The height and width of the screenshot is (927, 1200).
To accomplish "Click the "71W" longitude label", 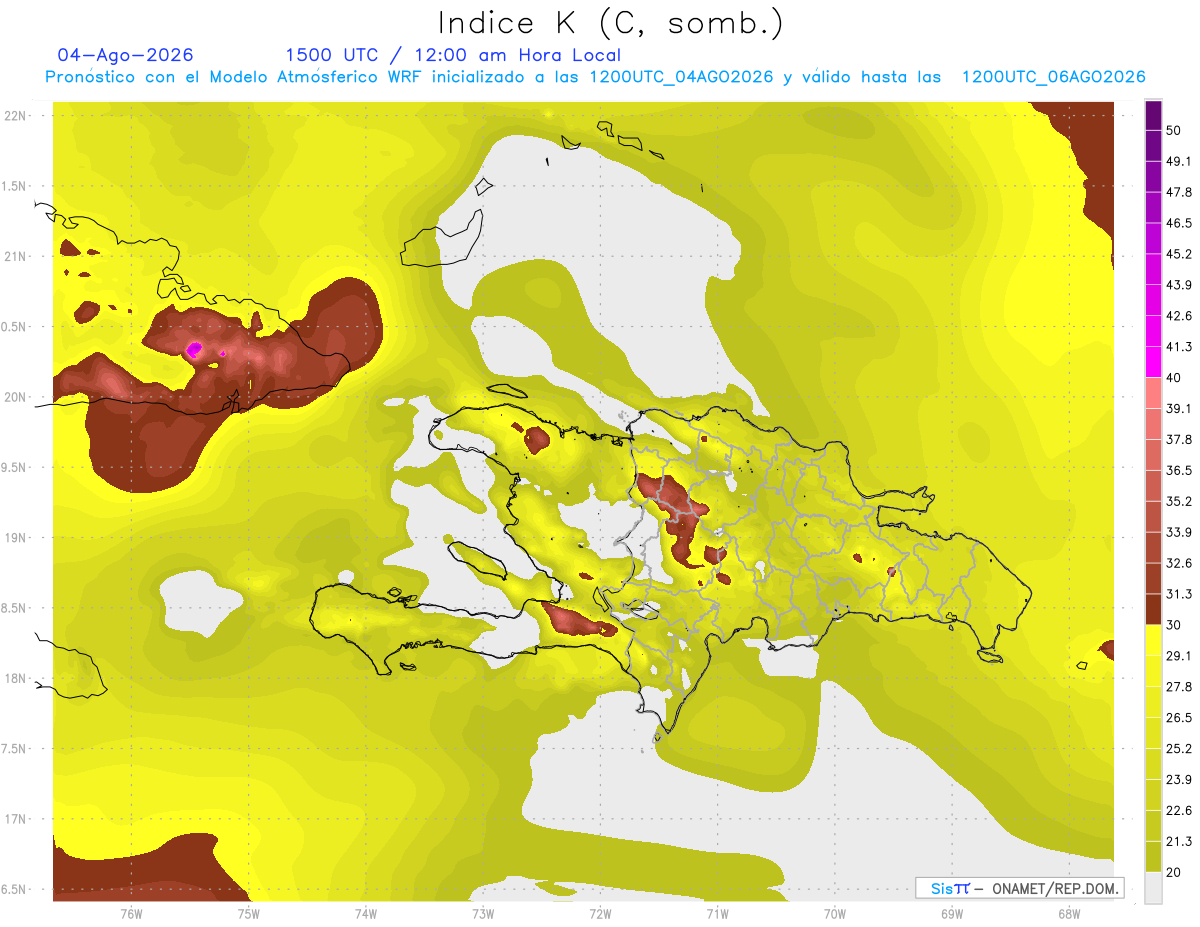I will click(717, 914).
